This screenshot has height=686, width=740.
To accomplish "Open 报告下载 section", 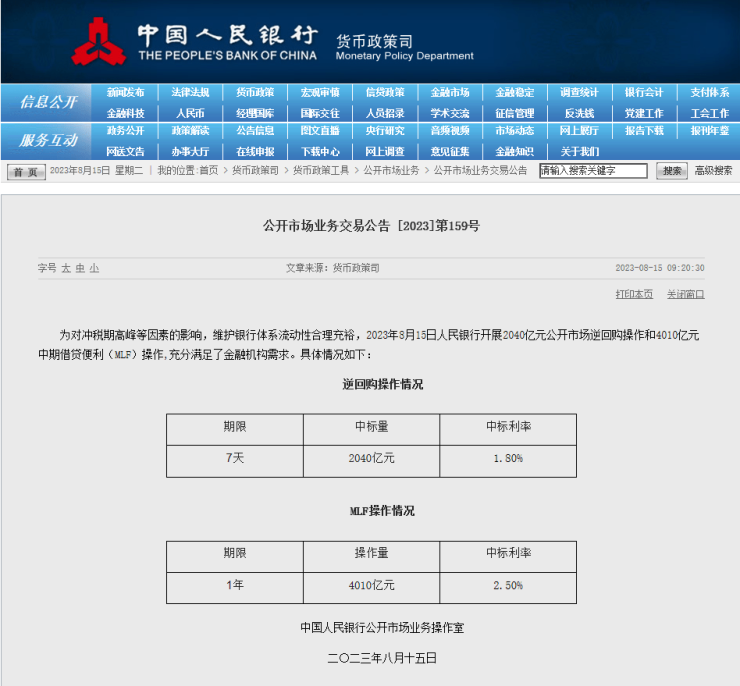I will click(x=644, y=131).
